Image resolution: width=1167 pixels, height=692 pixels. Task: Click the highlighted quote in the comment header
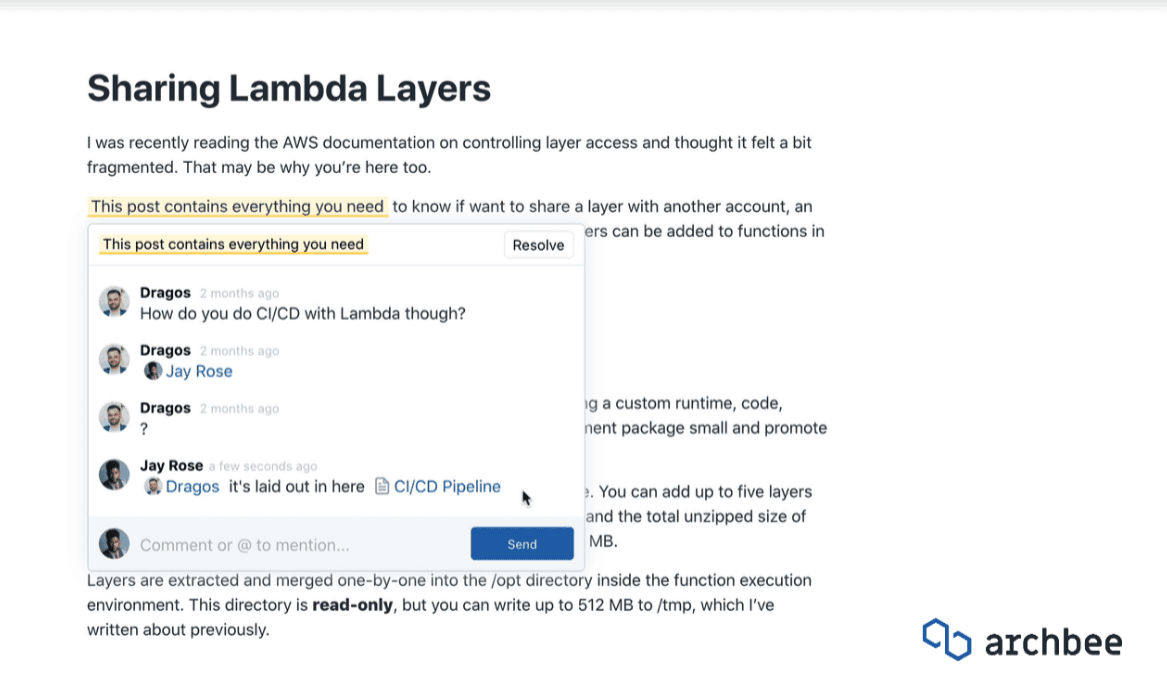point(234,244)
